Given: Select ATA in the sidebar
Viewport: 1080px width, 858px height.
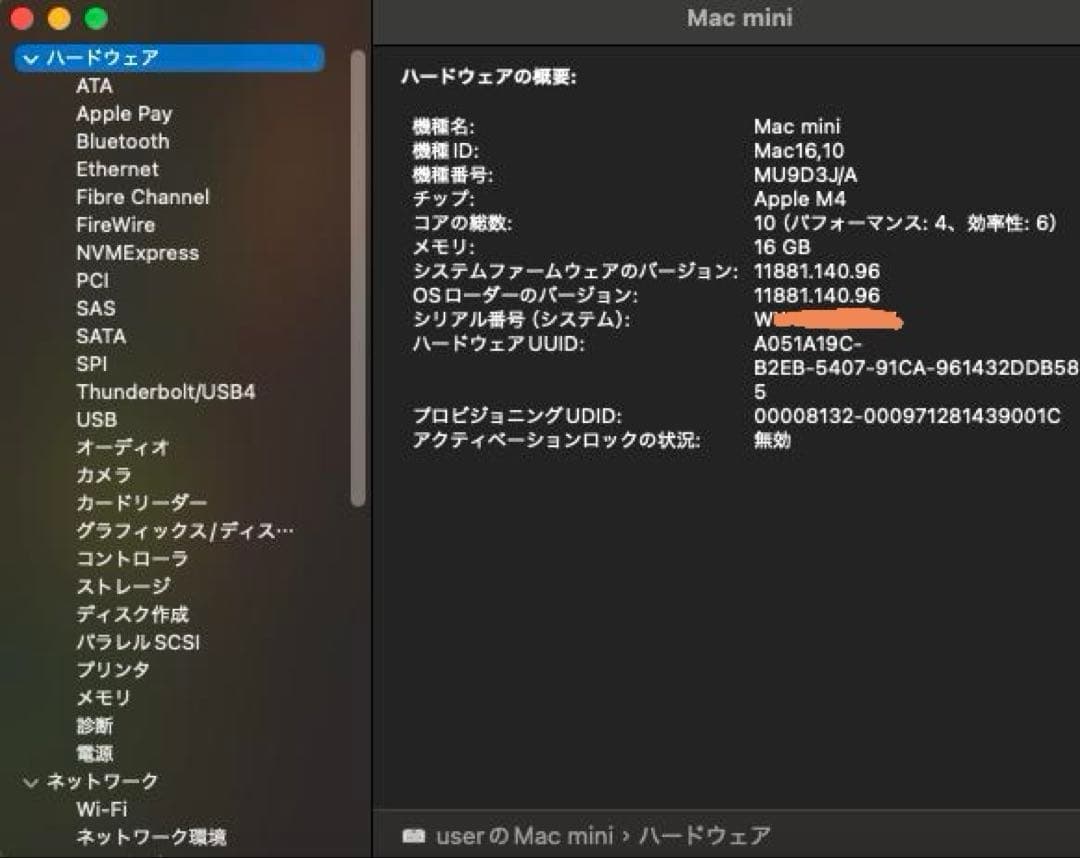Looking at the screenshot, I should pos(94,86).
